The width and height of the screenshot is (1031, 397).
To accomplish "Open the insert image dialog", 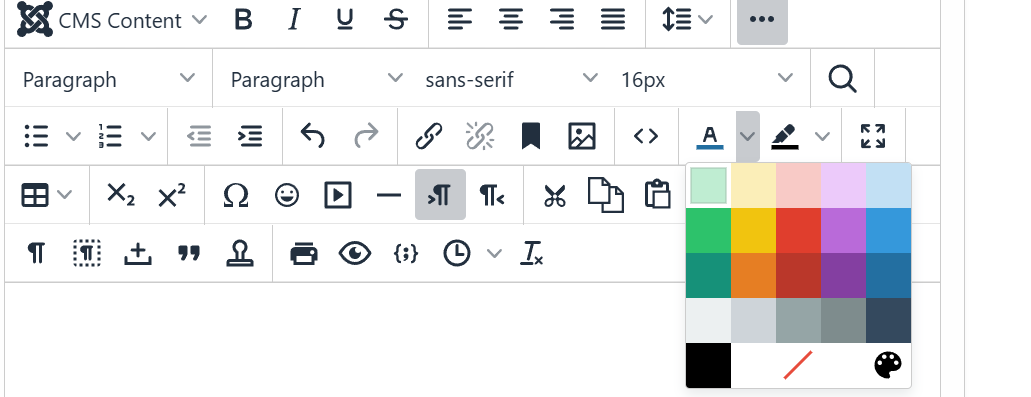I will click(x=582, y=137).
